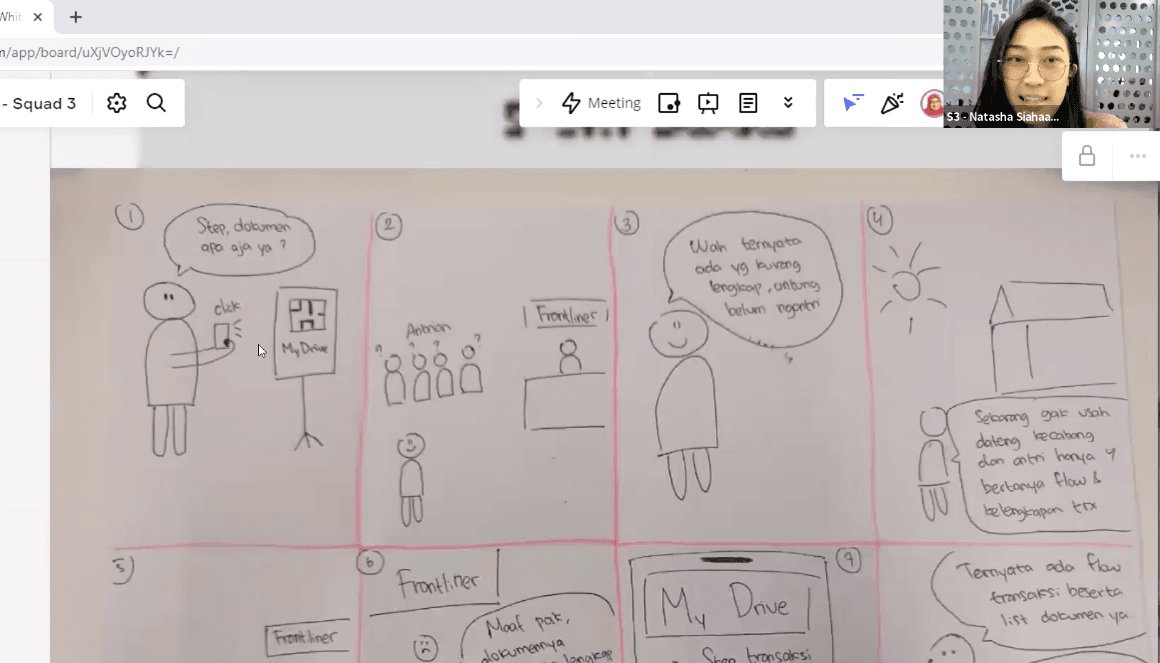Select the Natasha Siahaan video thumbnail

tap(1050, 64)
